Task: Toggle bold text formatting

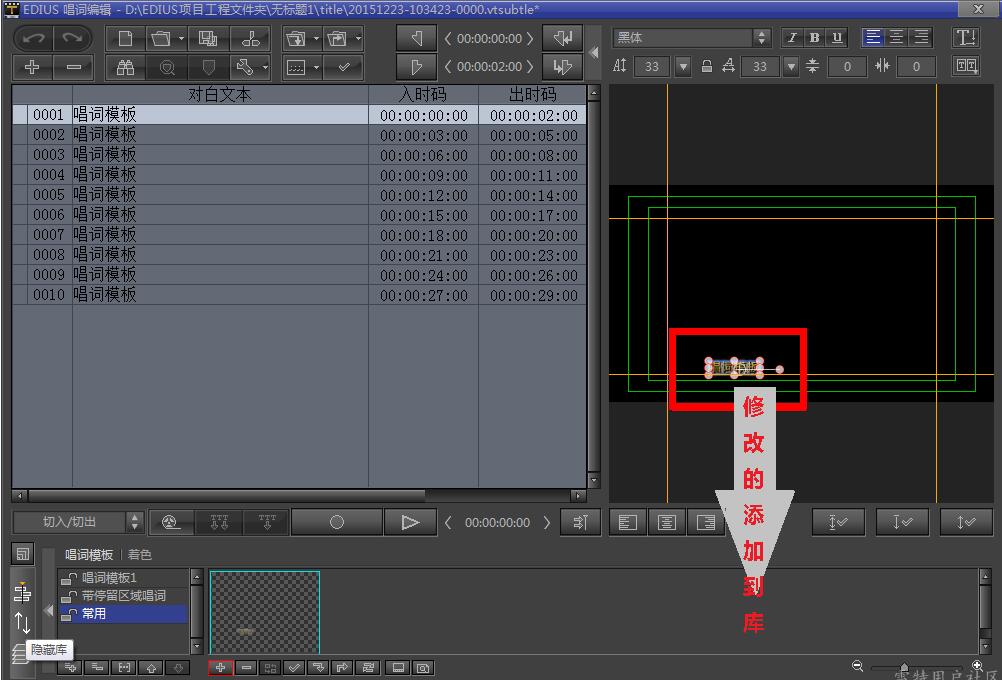Action: pos(814,38)
